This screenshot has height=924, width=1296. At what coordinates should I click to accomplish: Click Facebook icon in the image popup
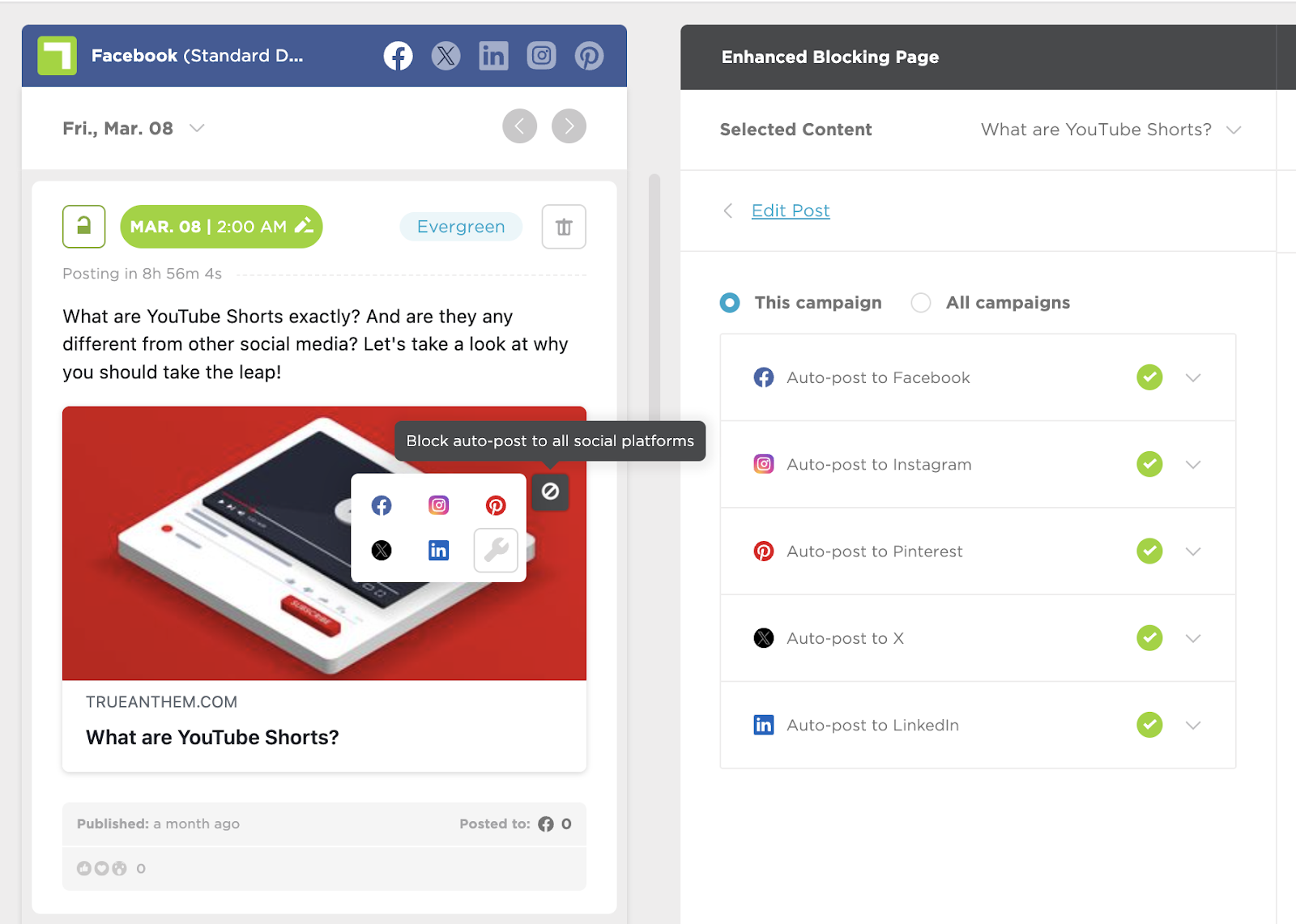click(x=382, y=505)
